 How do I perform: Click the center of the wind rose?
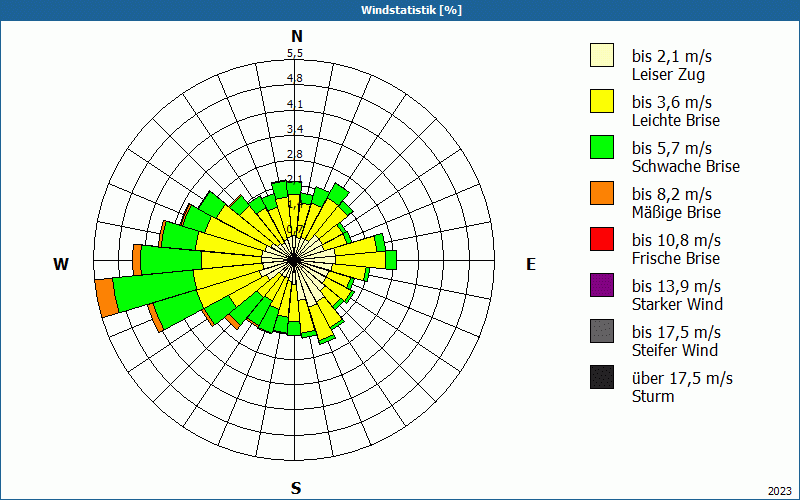[294, 260]
